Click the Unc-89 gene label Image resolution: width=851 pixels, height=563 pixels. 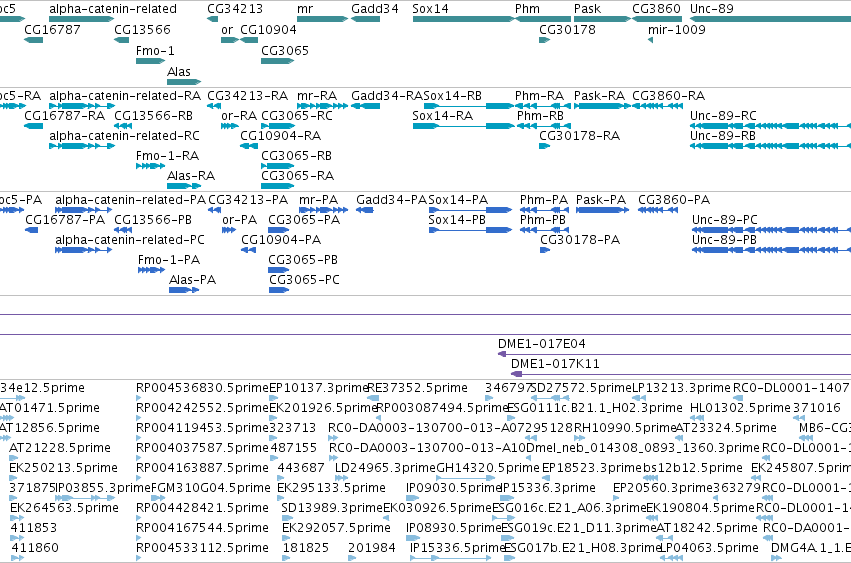(712, 9)
